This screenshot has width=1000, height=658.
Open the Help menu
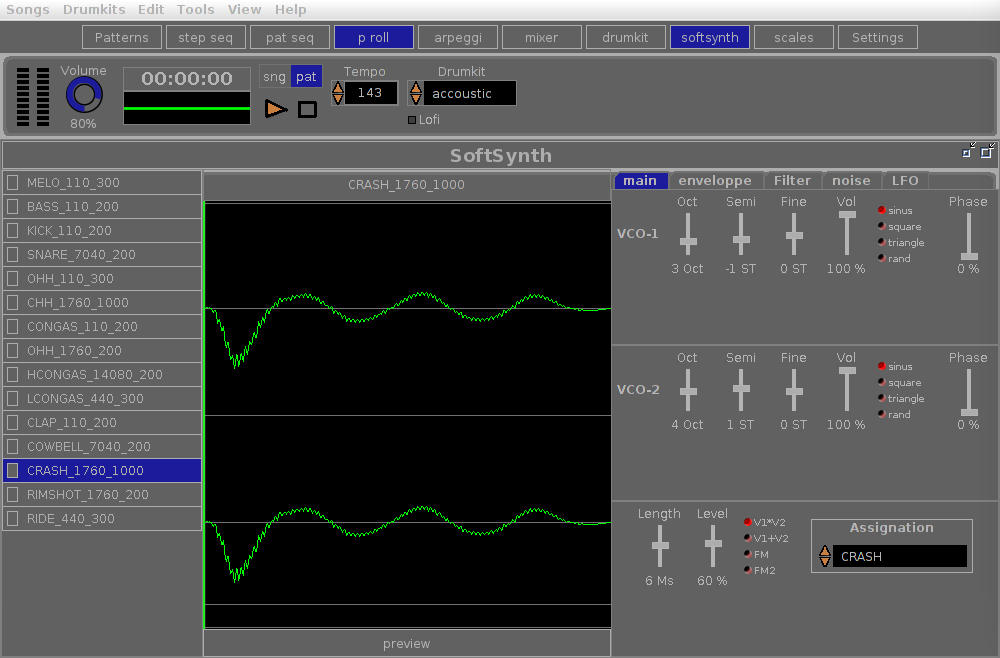pyautogui.click(x=290, y=10)
